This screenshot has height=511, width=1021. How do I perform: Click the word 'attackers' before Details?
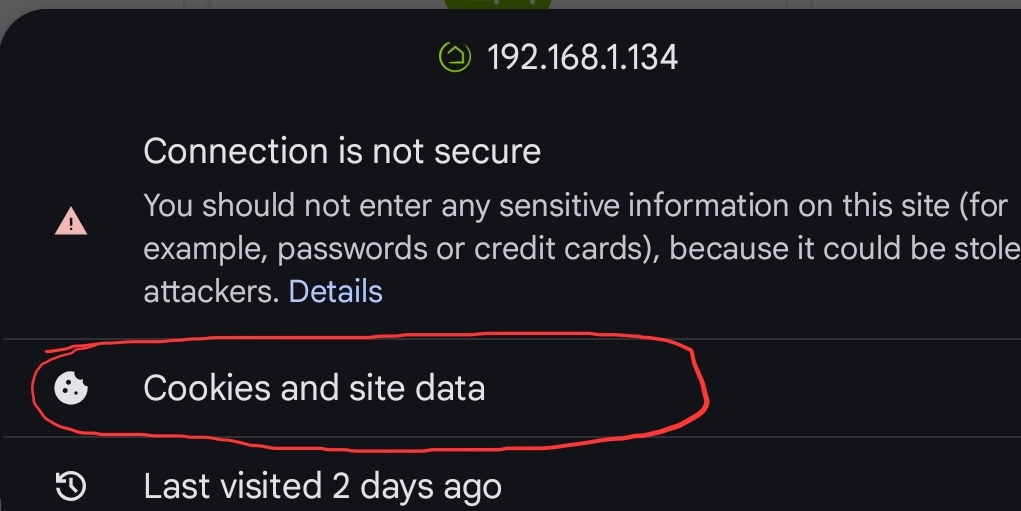[x=211, y=291]
